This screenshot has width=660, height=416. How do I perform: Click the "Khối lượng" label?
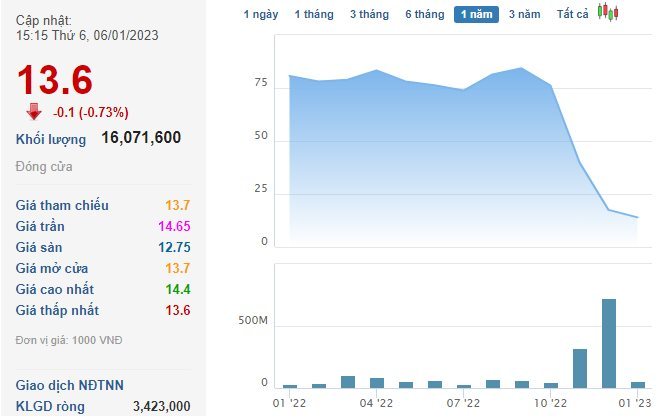[51, 139]
